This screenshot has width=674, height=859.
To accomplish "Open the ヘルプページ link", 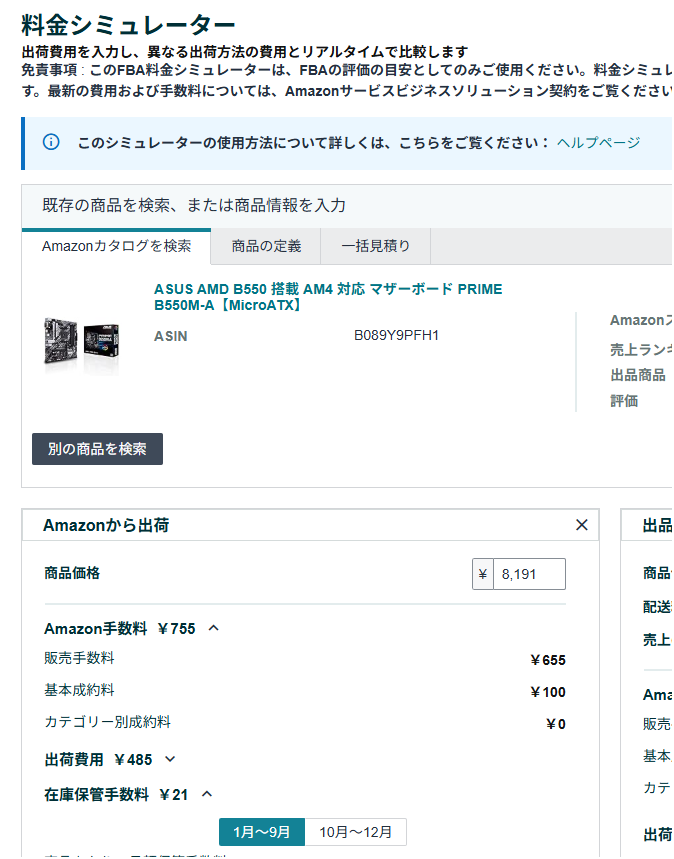I will pyautogui.click(x=598, y=142).
